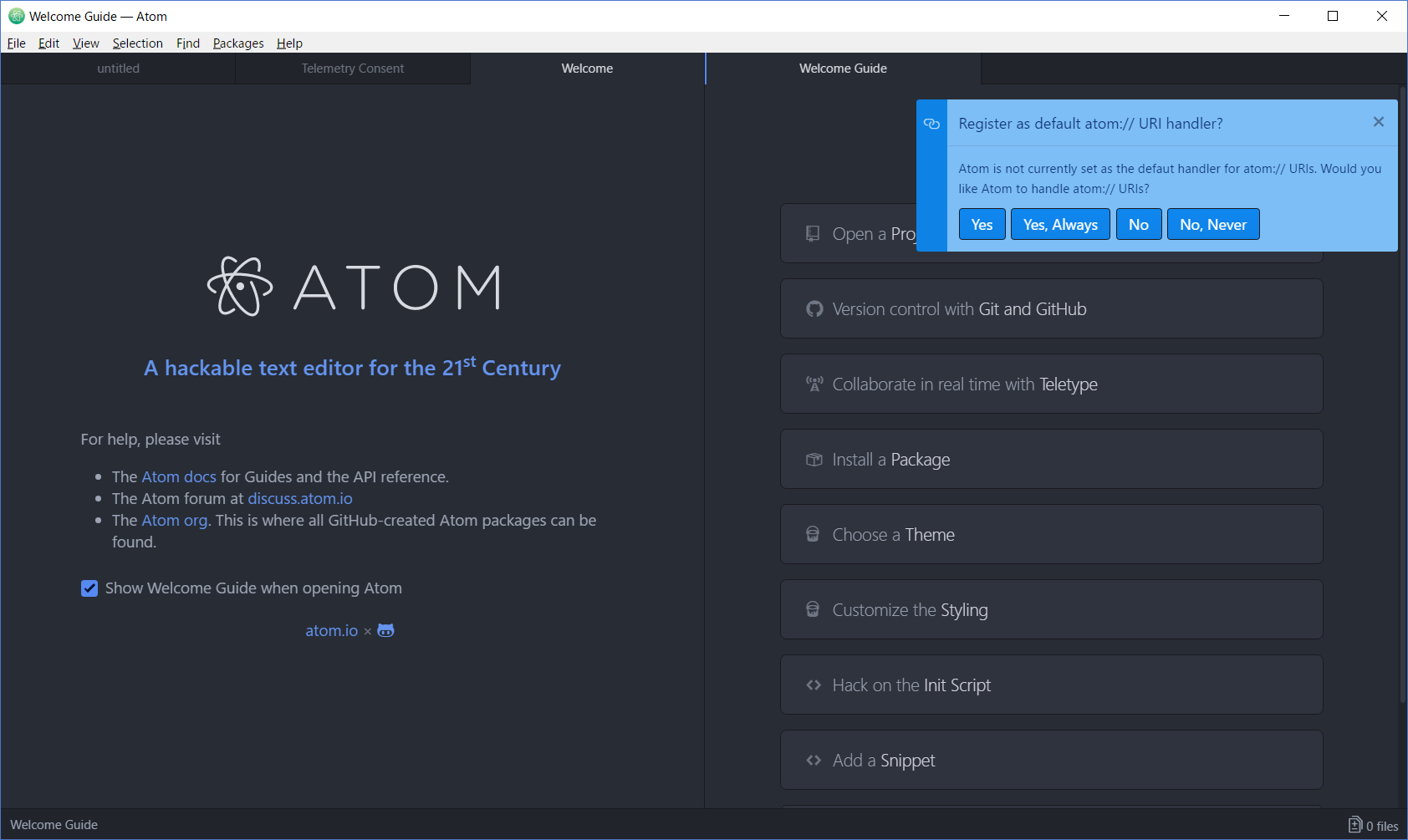Click the document icon beside 0 files
This screenshot has width=1408, height=840.
pos(1354,824)
